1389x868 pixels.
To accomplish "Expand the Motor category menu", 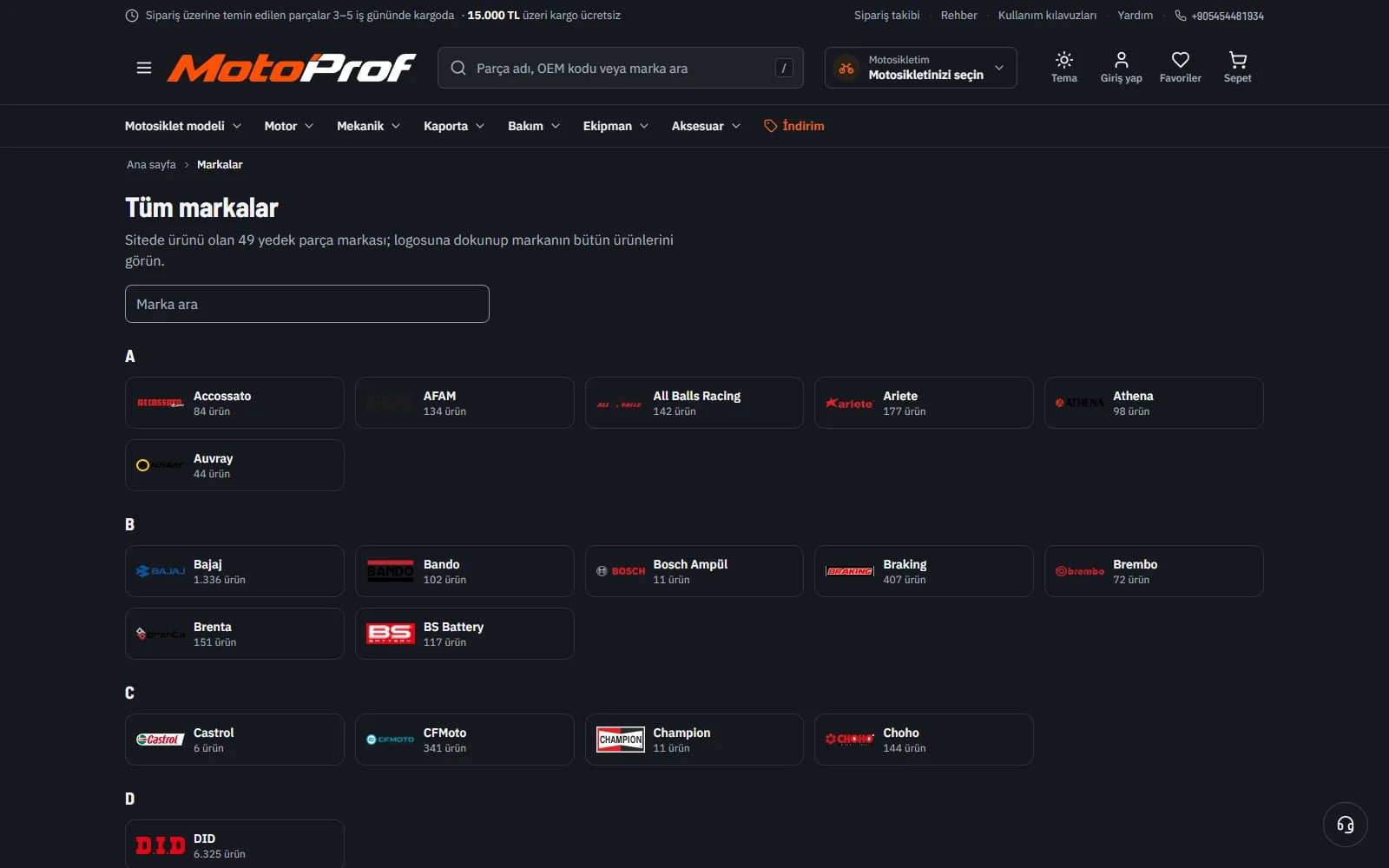I will pos(289,126).
